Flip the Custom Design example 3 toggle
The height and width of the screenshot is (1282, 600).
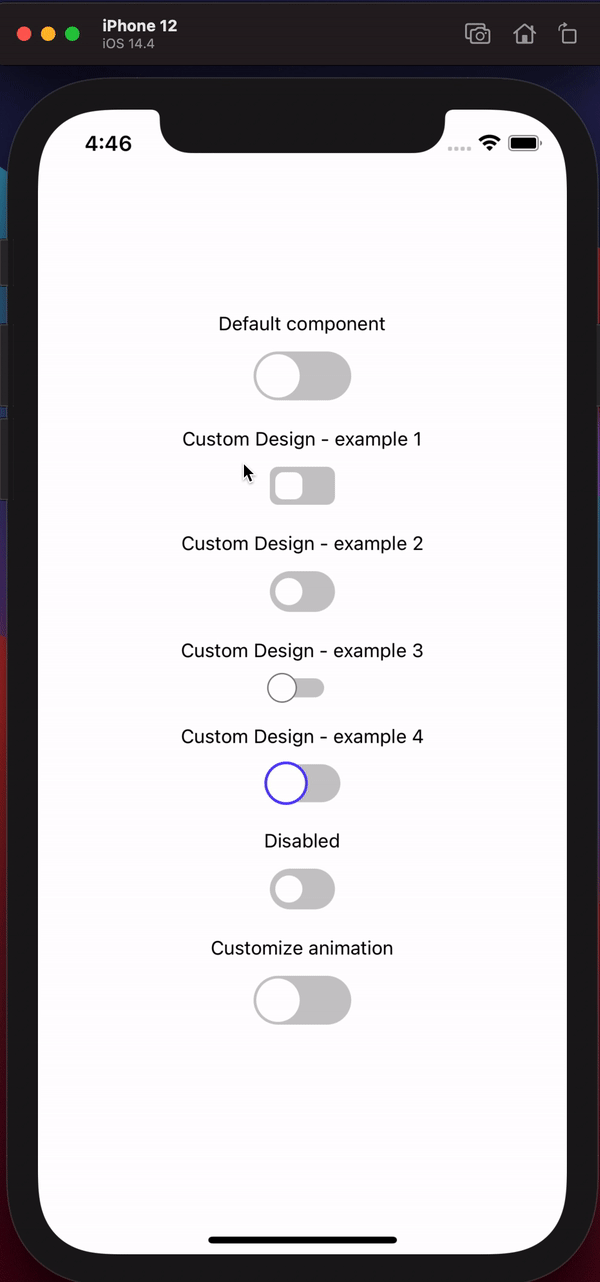295,687
